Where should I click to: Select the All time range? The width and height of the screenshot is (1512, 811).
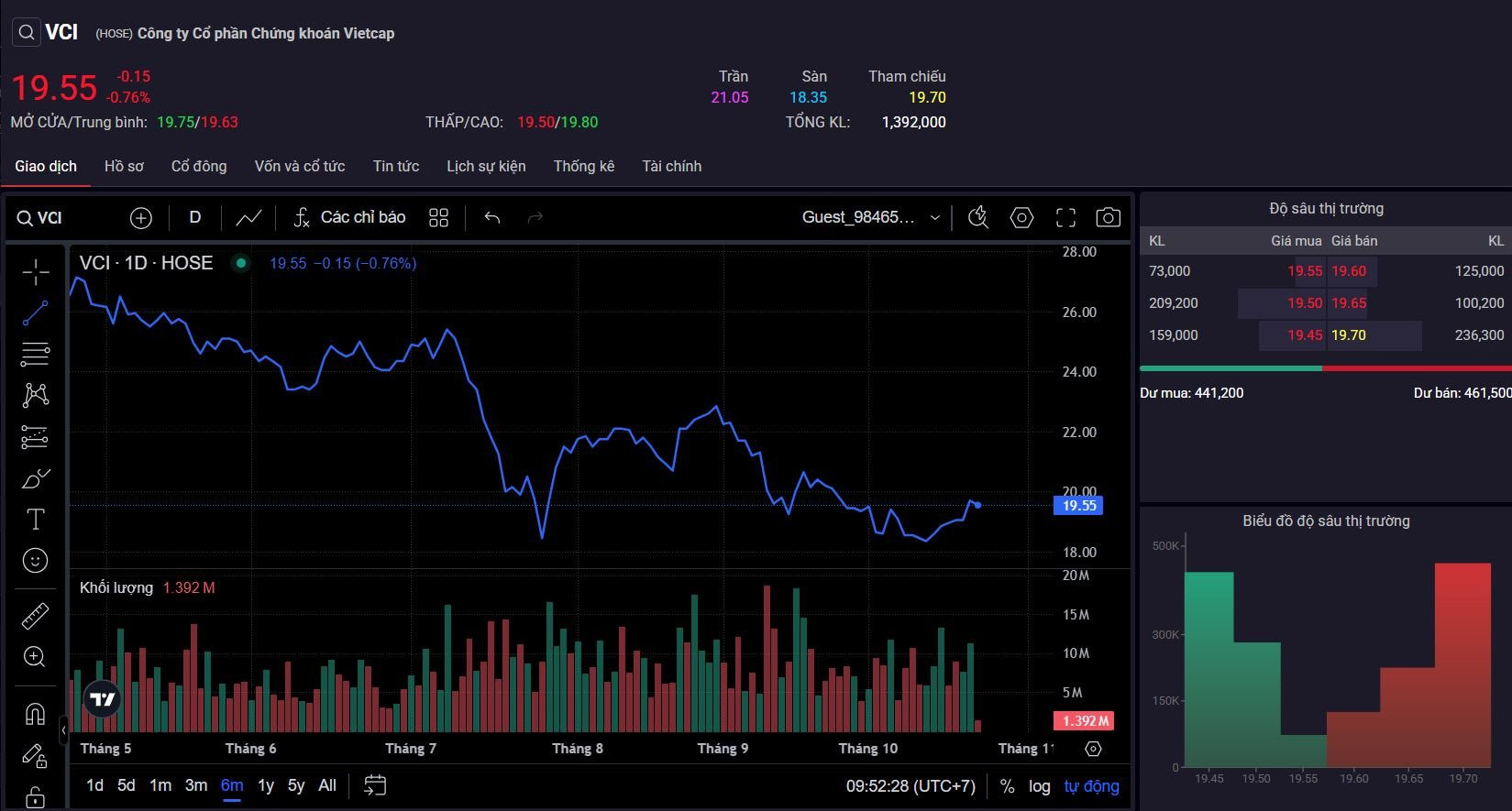(327, 785)
